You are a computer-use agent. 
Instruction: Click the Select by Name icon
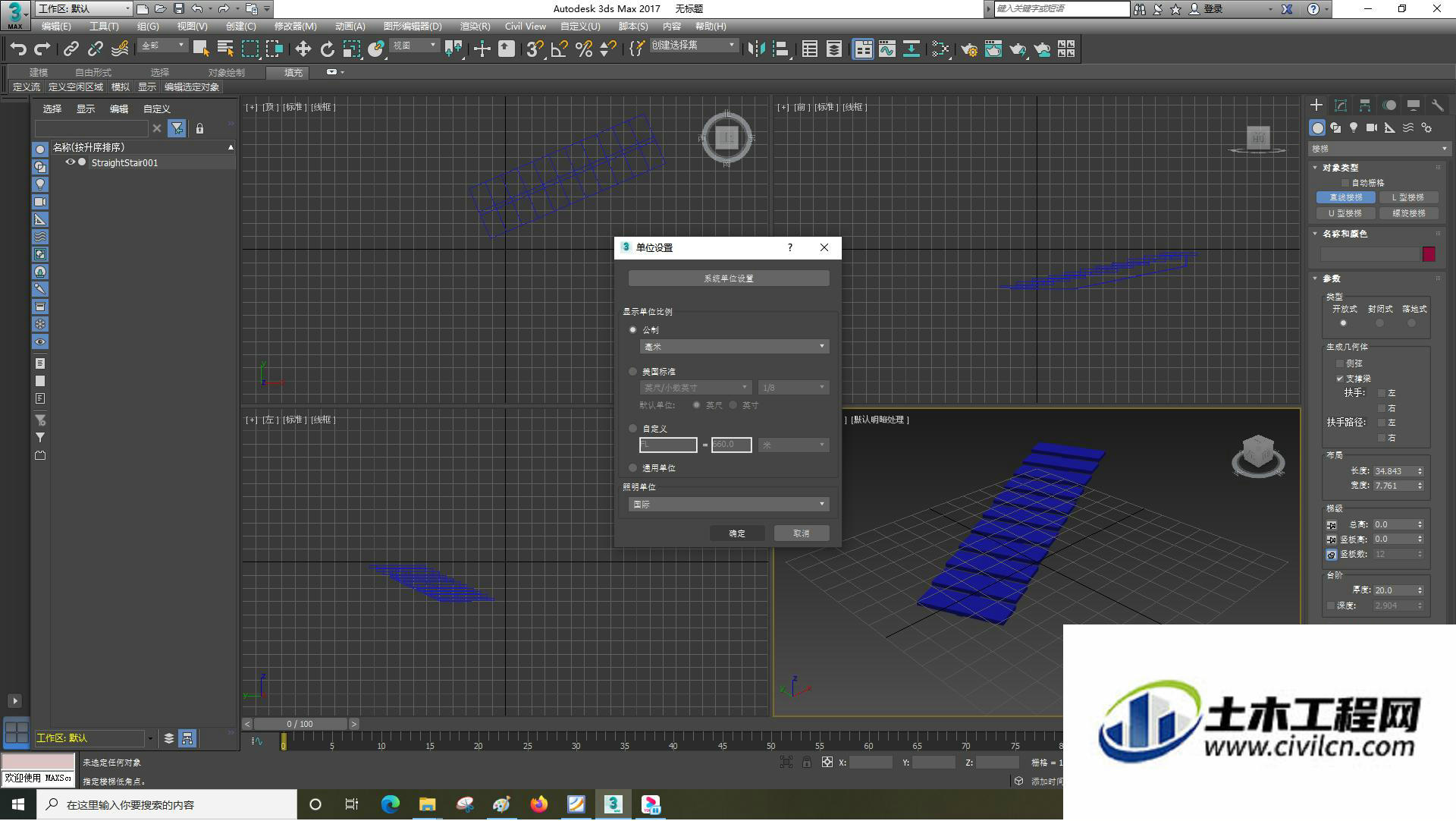click(225, 49)
